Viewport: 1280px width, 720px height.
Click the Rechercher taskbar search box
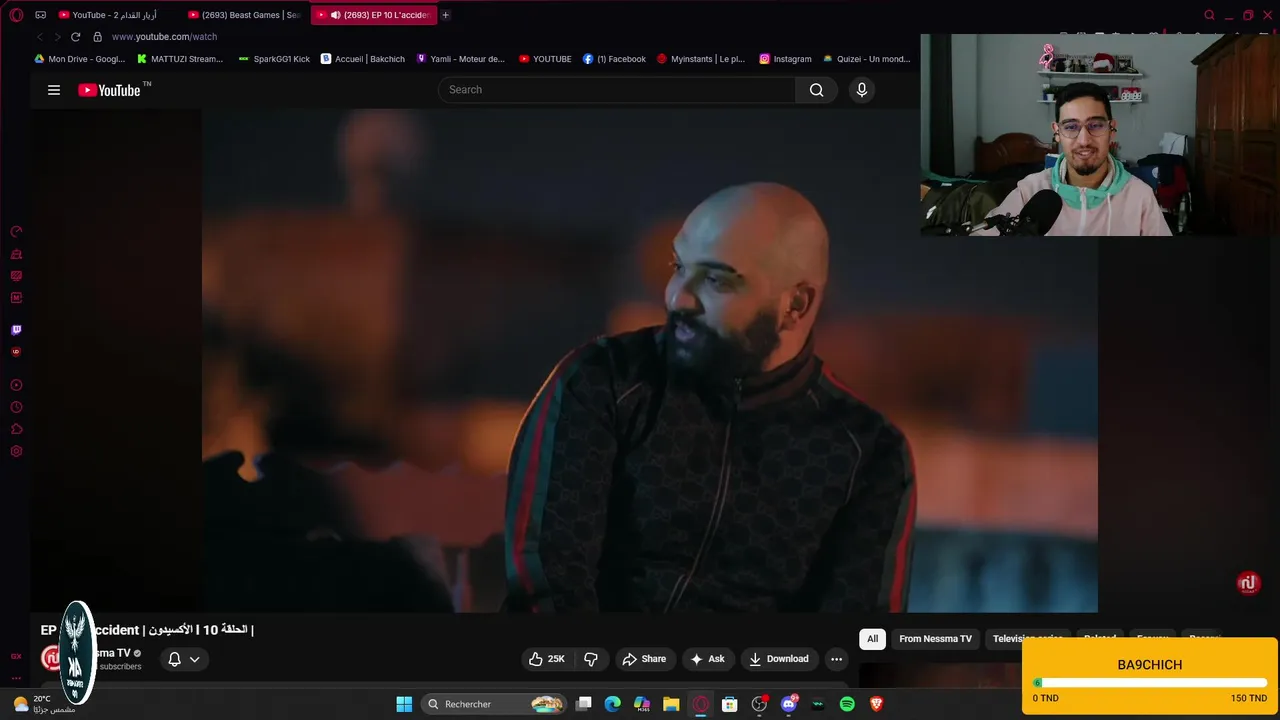(495, 704)
